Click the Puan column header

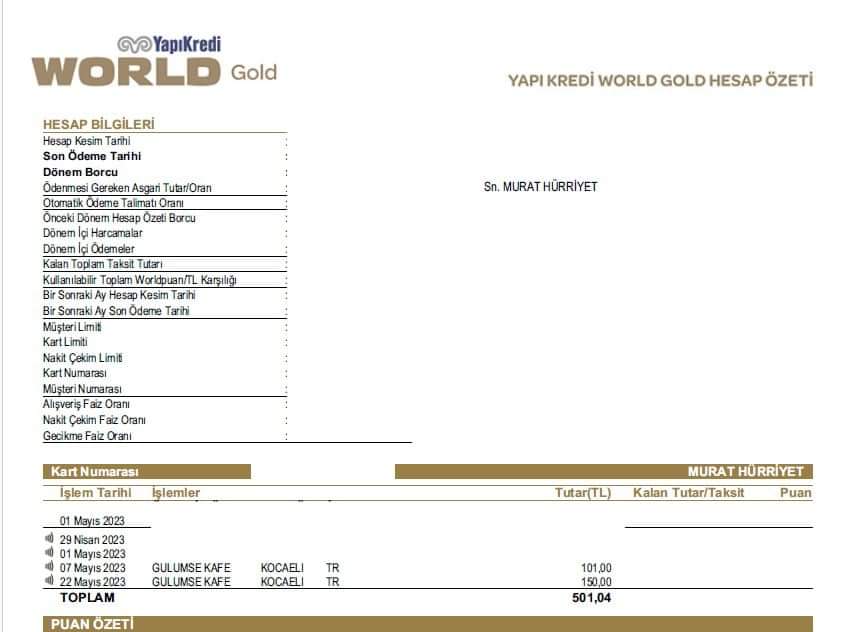point(796,493)
